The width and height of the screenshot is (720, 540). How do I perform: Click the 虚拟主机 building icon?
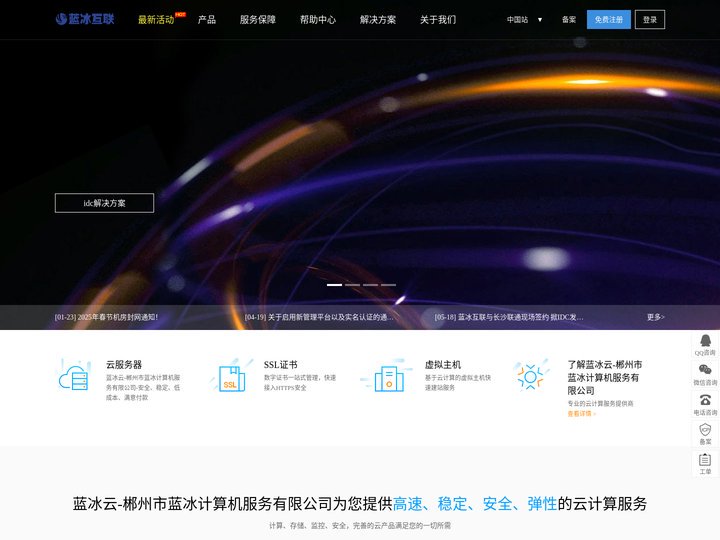[387, 376]
